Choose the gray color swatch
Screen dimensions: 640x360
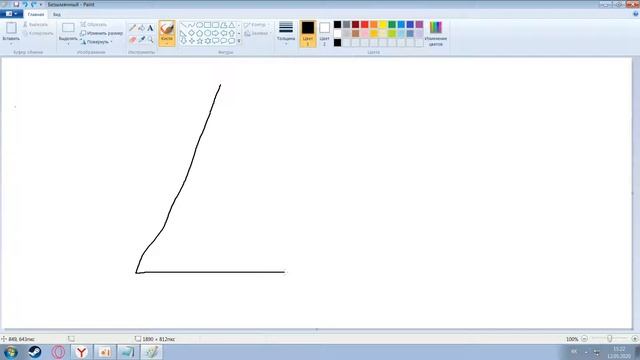tap(347, 24)
